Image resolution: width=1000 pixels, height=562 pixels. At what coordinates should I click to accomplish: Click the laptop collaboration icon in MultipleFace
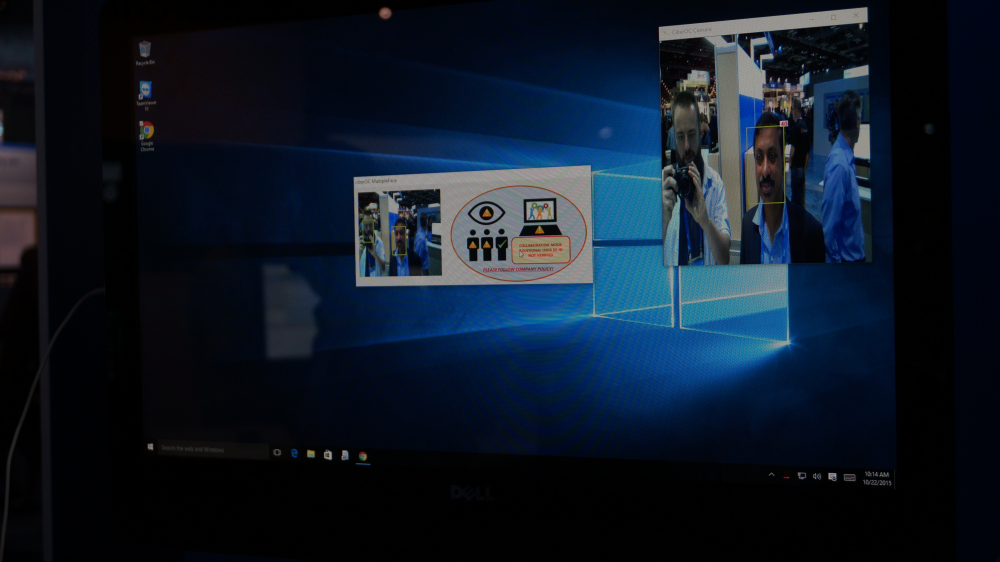point(540,217)
